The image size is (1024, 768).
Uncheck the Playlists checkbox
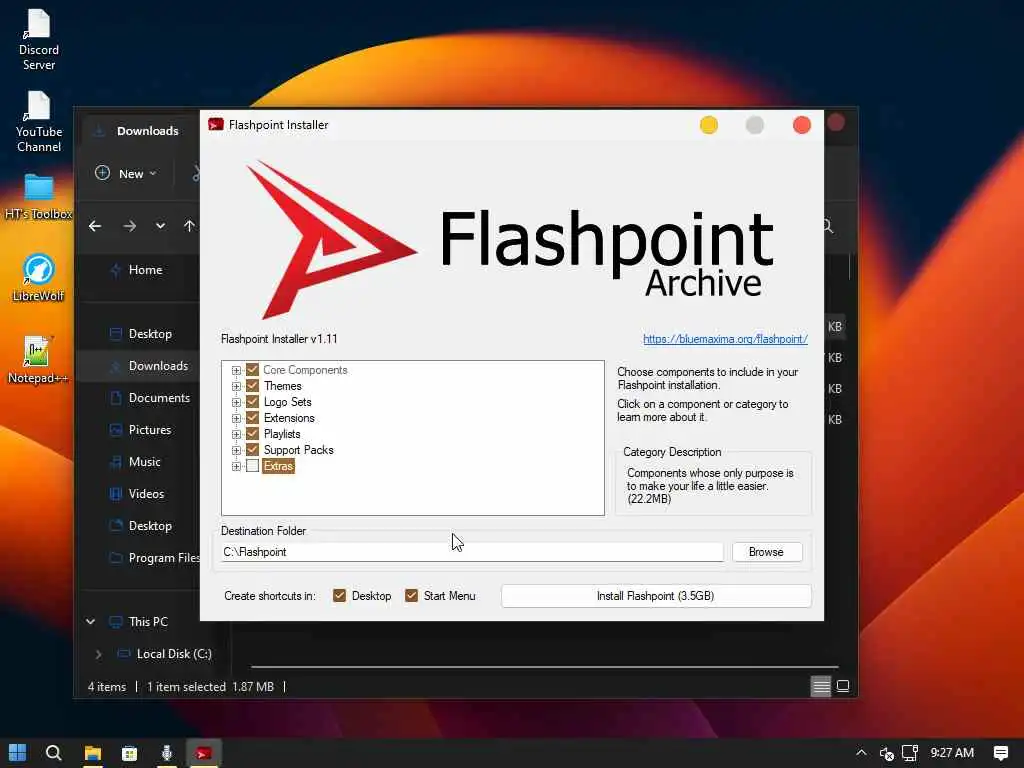click(x=253, y=434)
